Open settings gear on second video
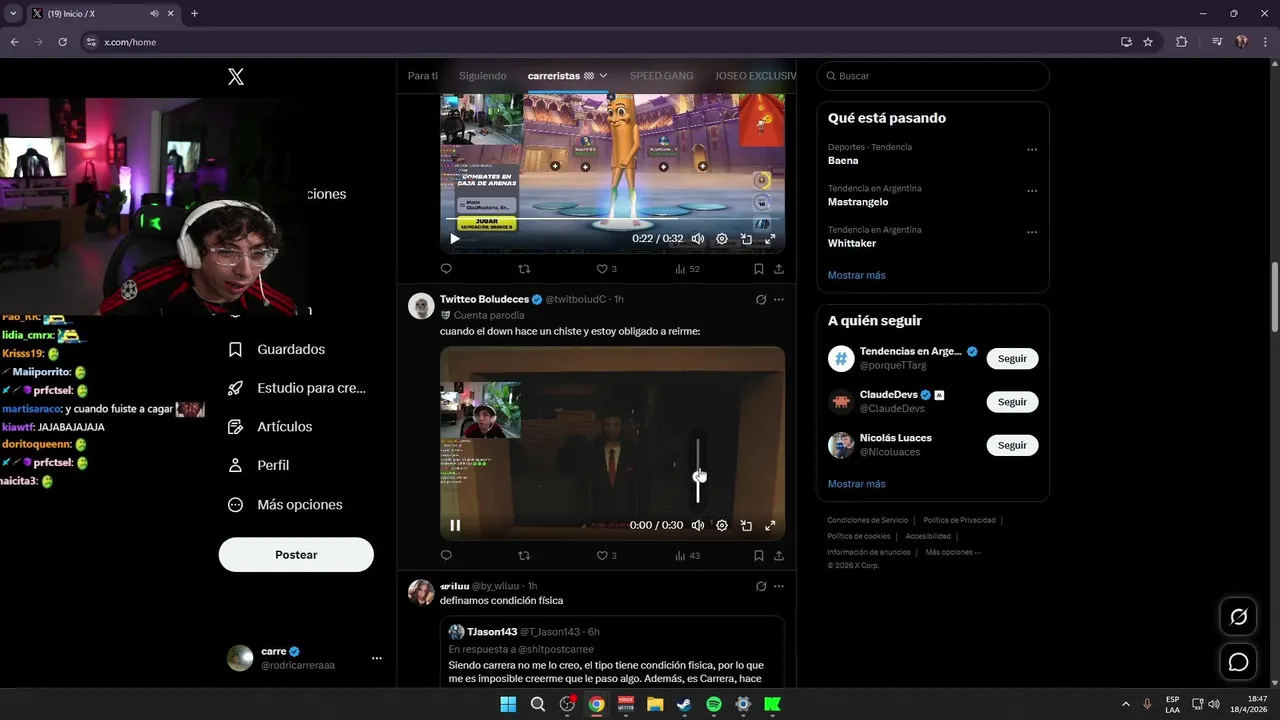This screenshot has height=720, width=1280. click(x=722, y=525)
